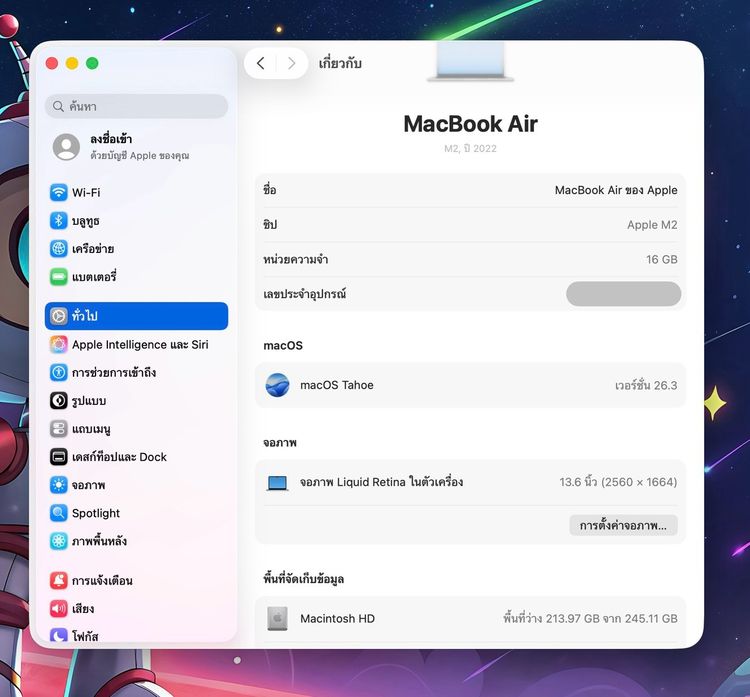Click the macOS Tahoe logo icon
Viewport: 750px width, 697px height.
coord(277,385)
